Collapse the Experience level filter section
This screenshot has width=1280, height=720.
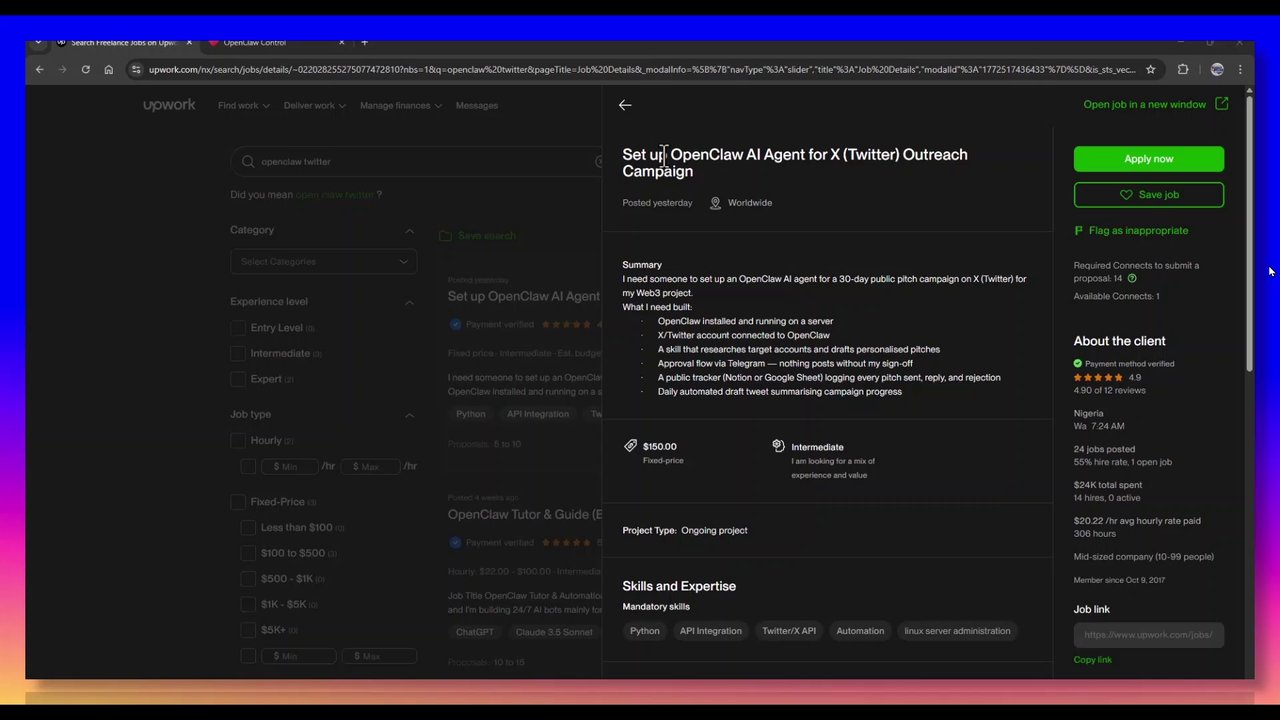click(409, 302)
